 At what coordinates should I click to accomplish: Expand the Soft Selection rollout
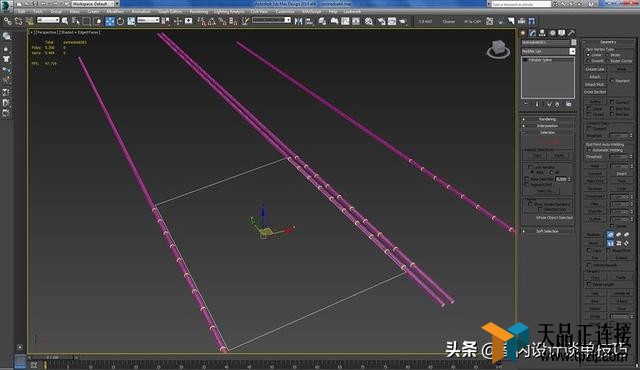[548, 231]
